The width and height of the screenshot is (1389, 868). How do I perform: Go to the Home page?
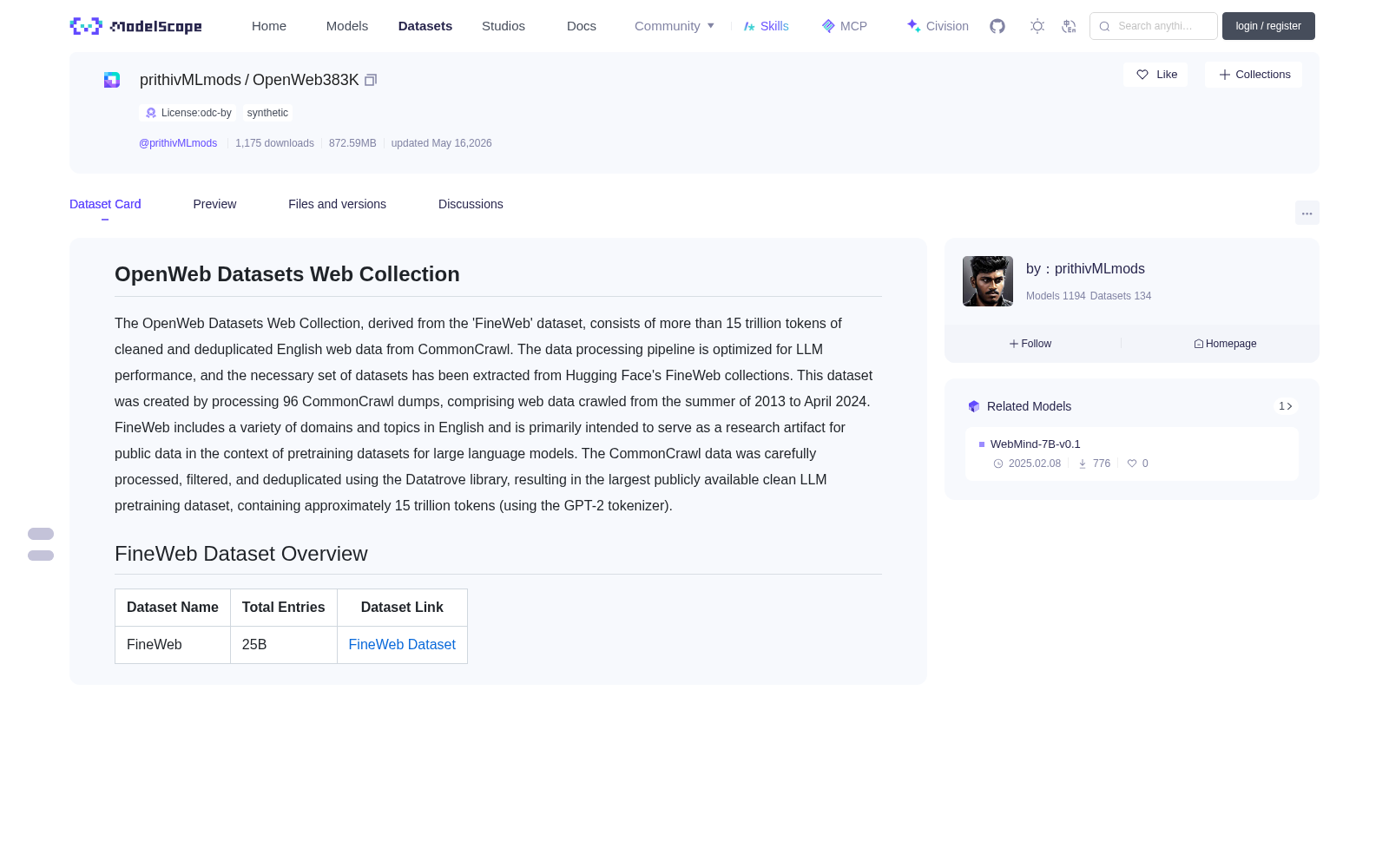(269, 26)
